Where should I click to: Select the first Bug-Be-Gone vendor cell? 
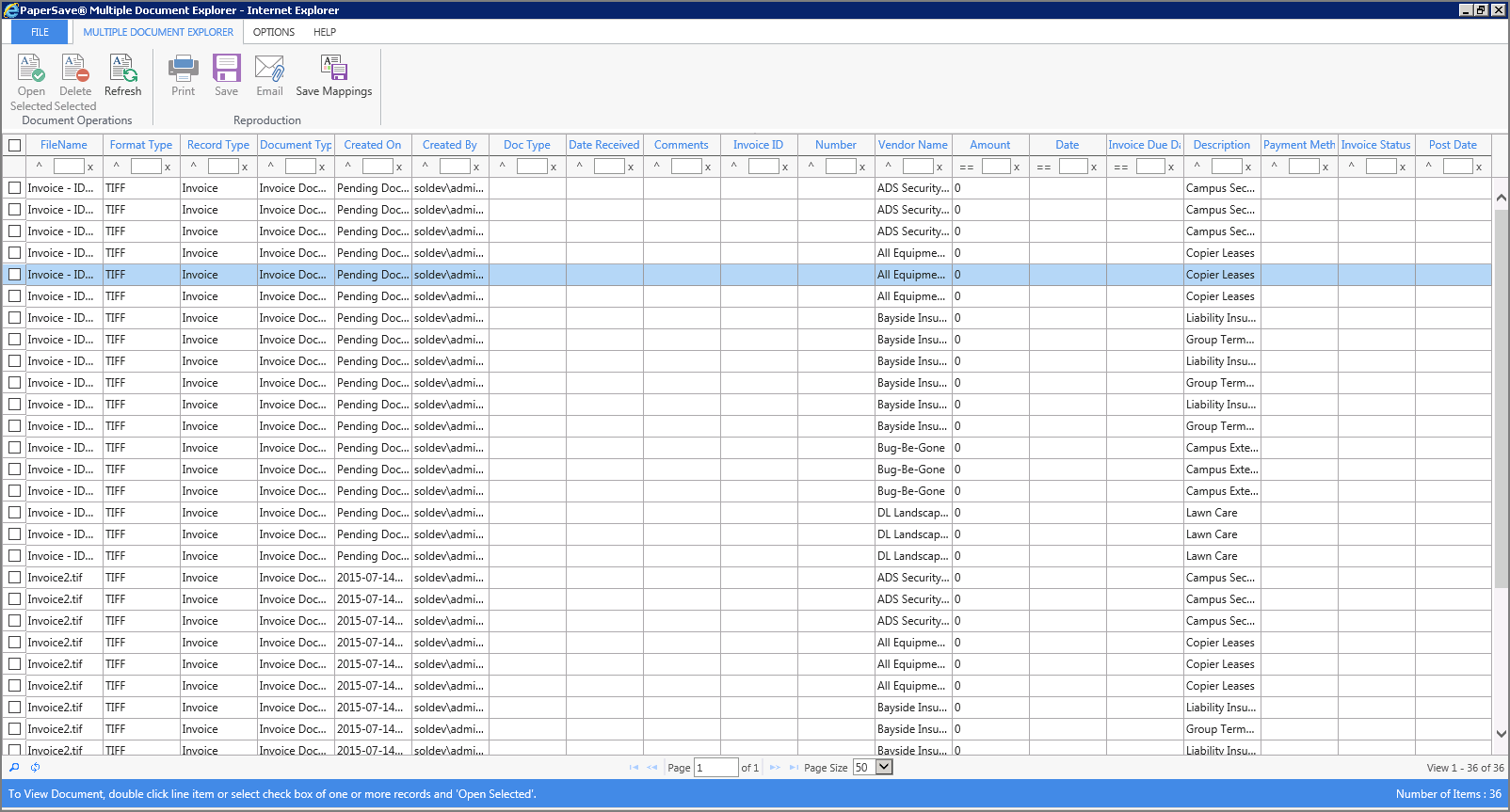pos(912,448)
